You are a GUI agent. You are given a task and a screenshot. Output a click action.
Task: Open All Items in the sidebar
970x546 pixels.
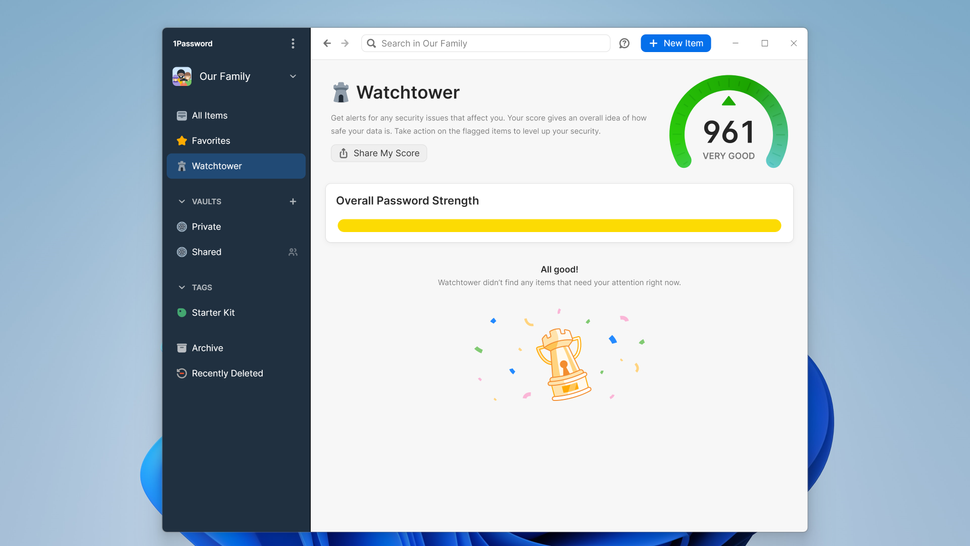[x=236, y=116]
